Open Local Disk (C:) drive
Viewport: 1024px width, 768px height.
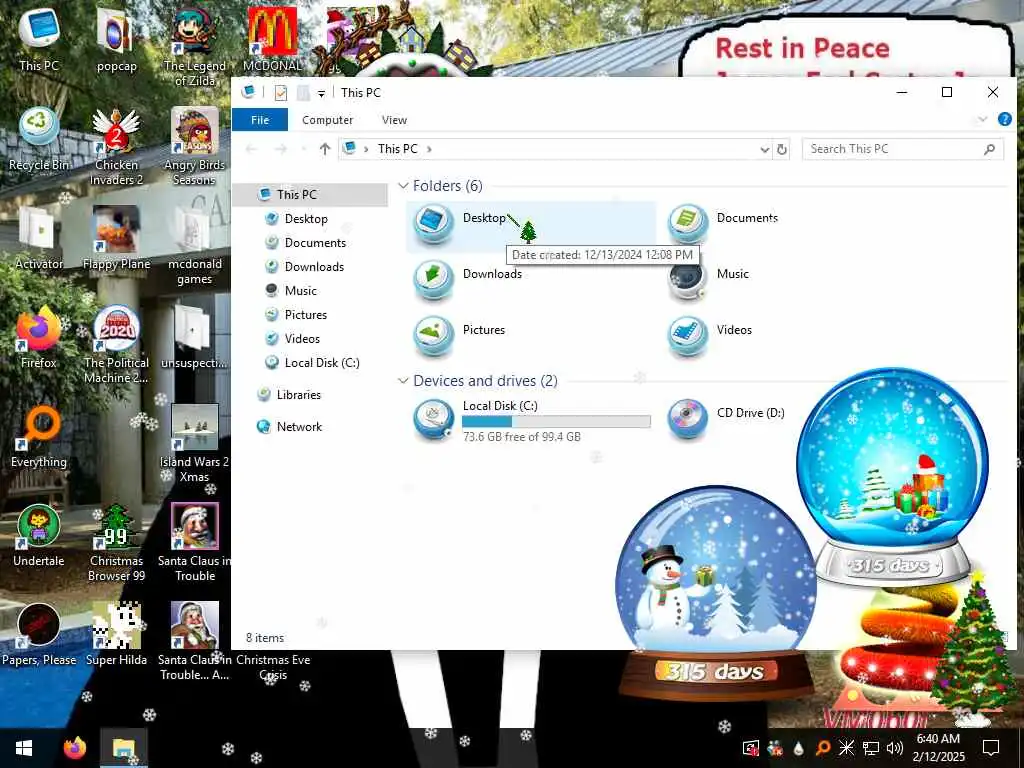pos(532,420)
